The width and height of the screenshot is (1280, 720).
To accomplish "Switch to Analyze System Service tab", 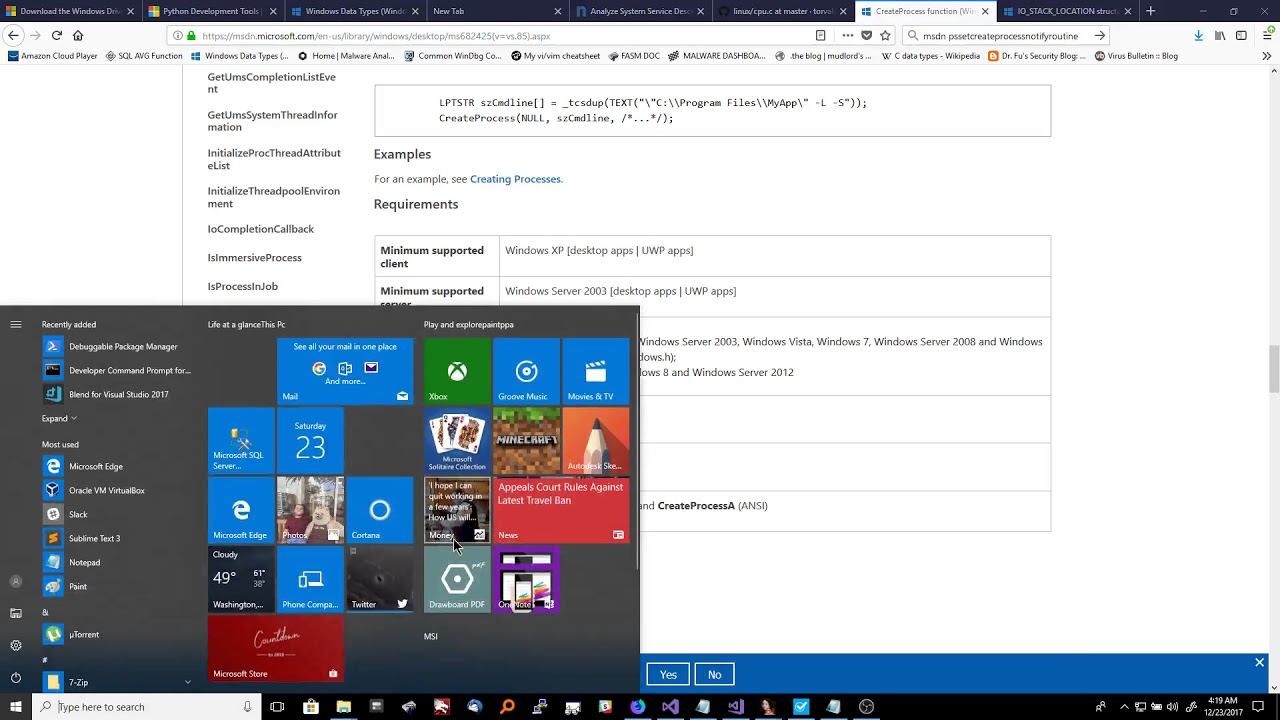I will click(640, 11).
